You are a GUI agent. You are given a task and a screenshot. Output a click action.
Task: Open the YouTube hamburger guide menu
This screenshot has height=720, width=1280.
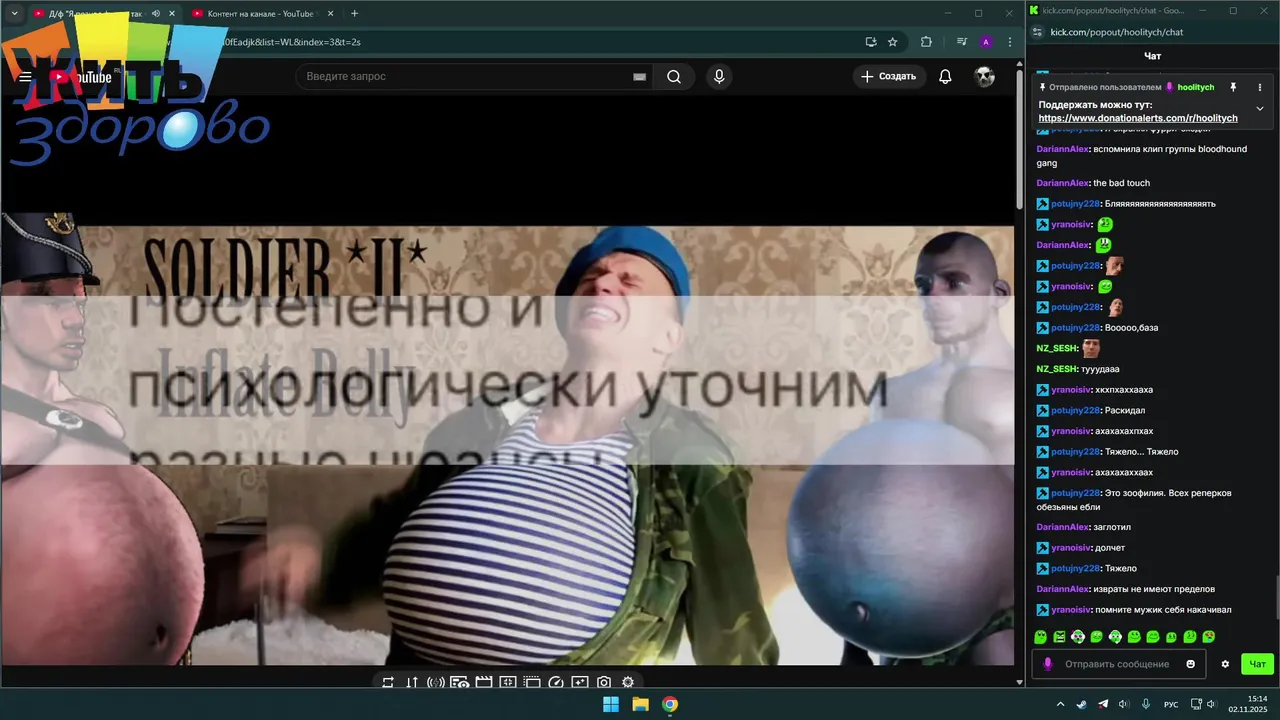25,77
